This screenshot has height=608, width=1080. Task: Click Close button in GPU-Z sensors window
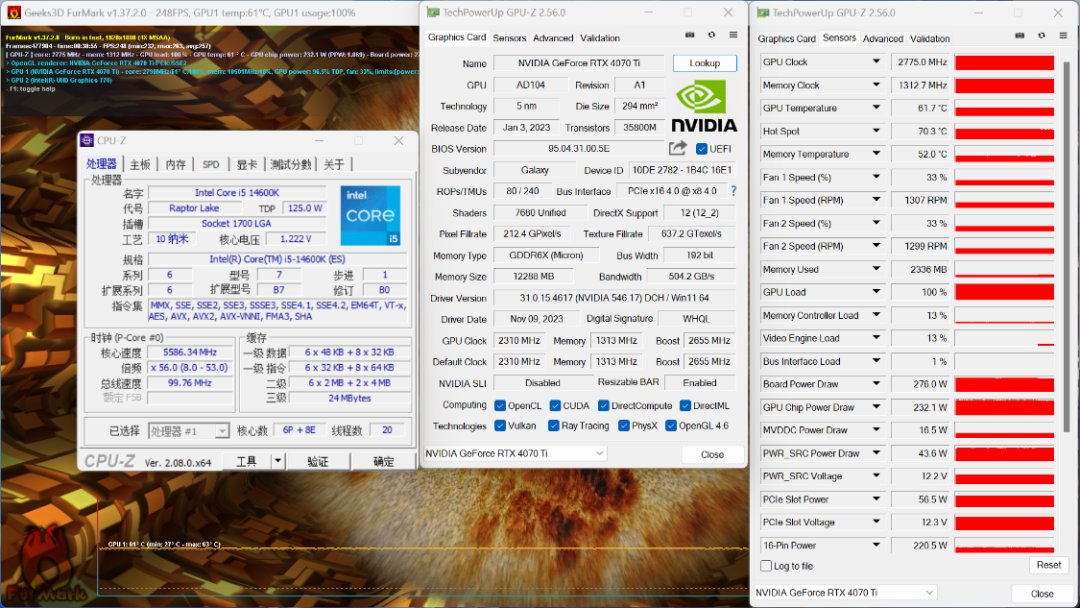pos(1041,594)
